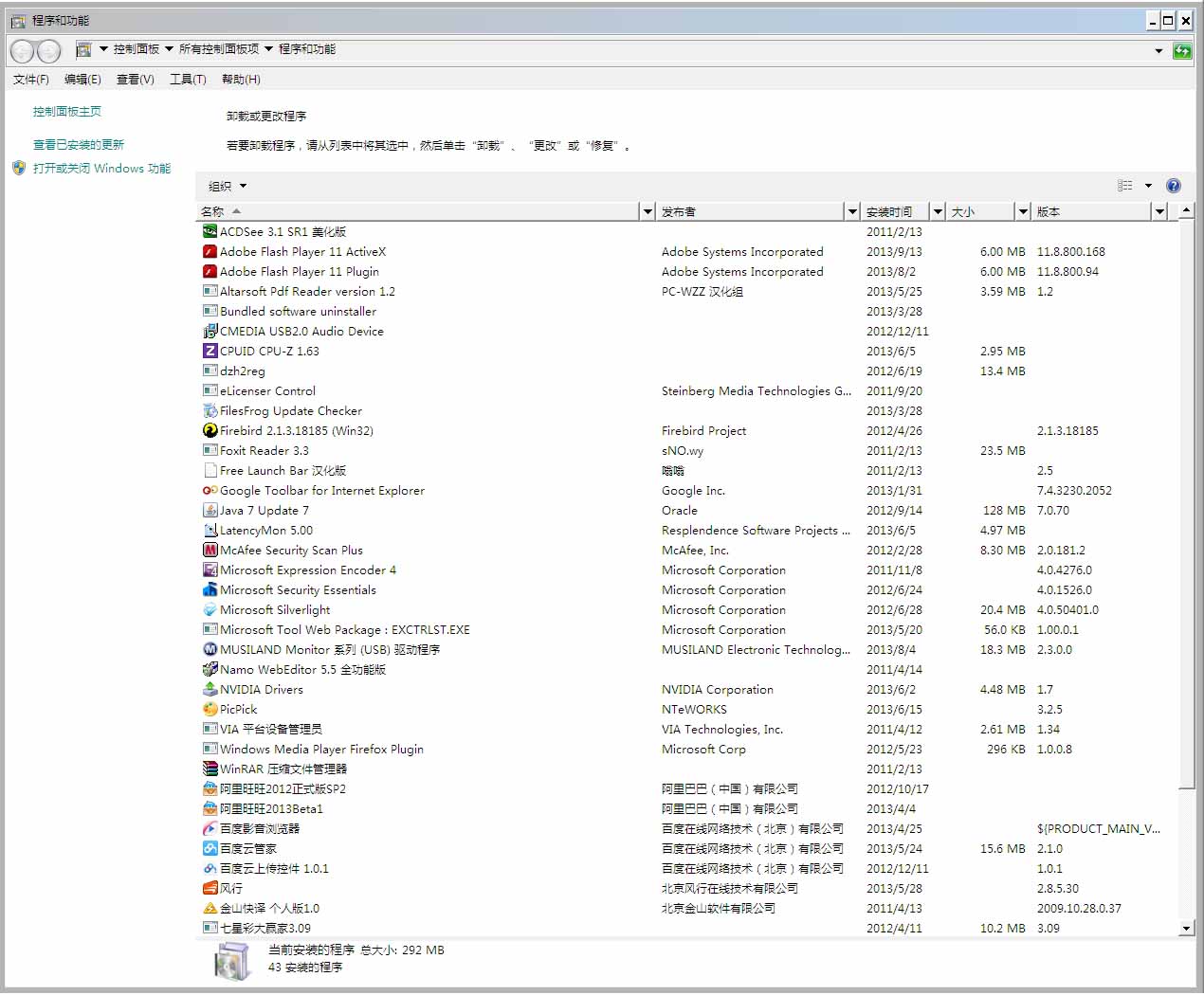
Task: Click the Google Toolbar for Internet Explorer icon
Action: pyautogui.click(x=210, y=490)
